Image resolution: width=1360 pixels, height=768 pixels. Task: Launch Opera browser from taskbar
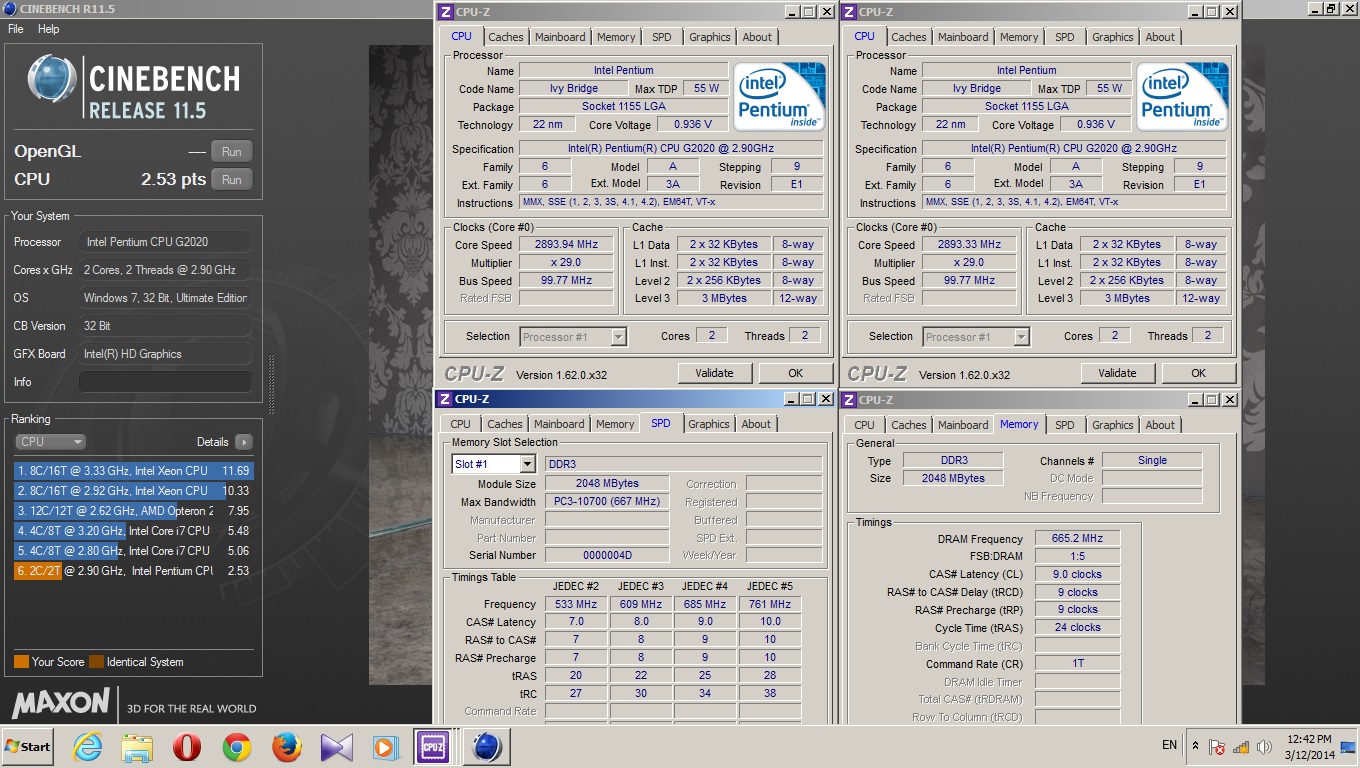[187, 747]
